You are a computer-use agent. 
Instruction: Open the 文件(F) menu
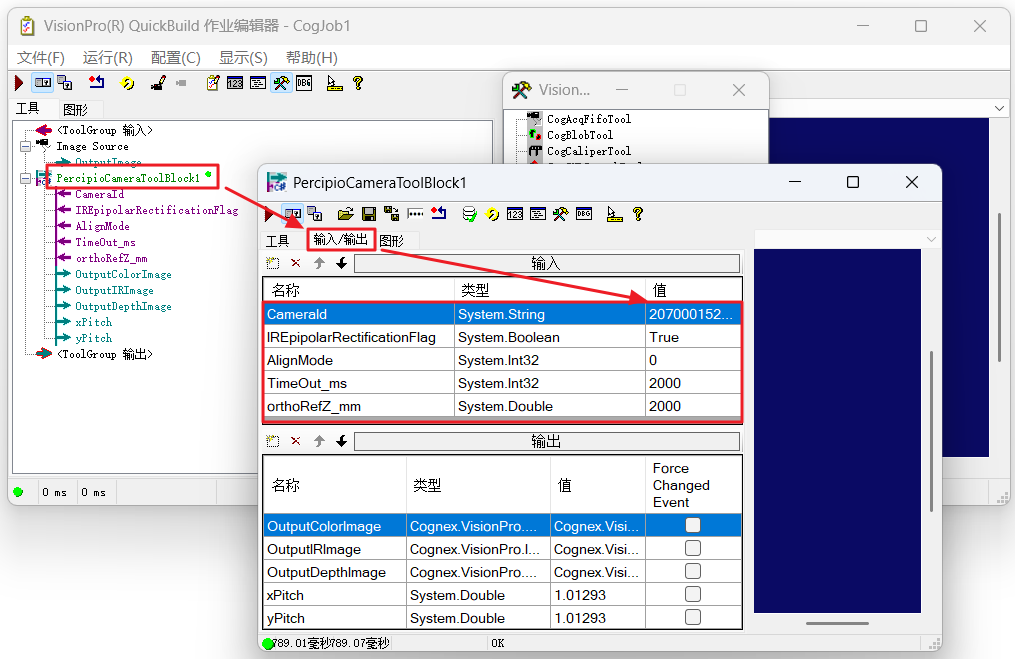coord(41,58)
